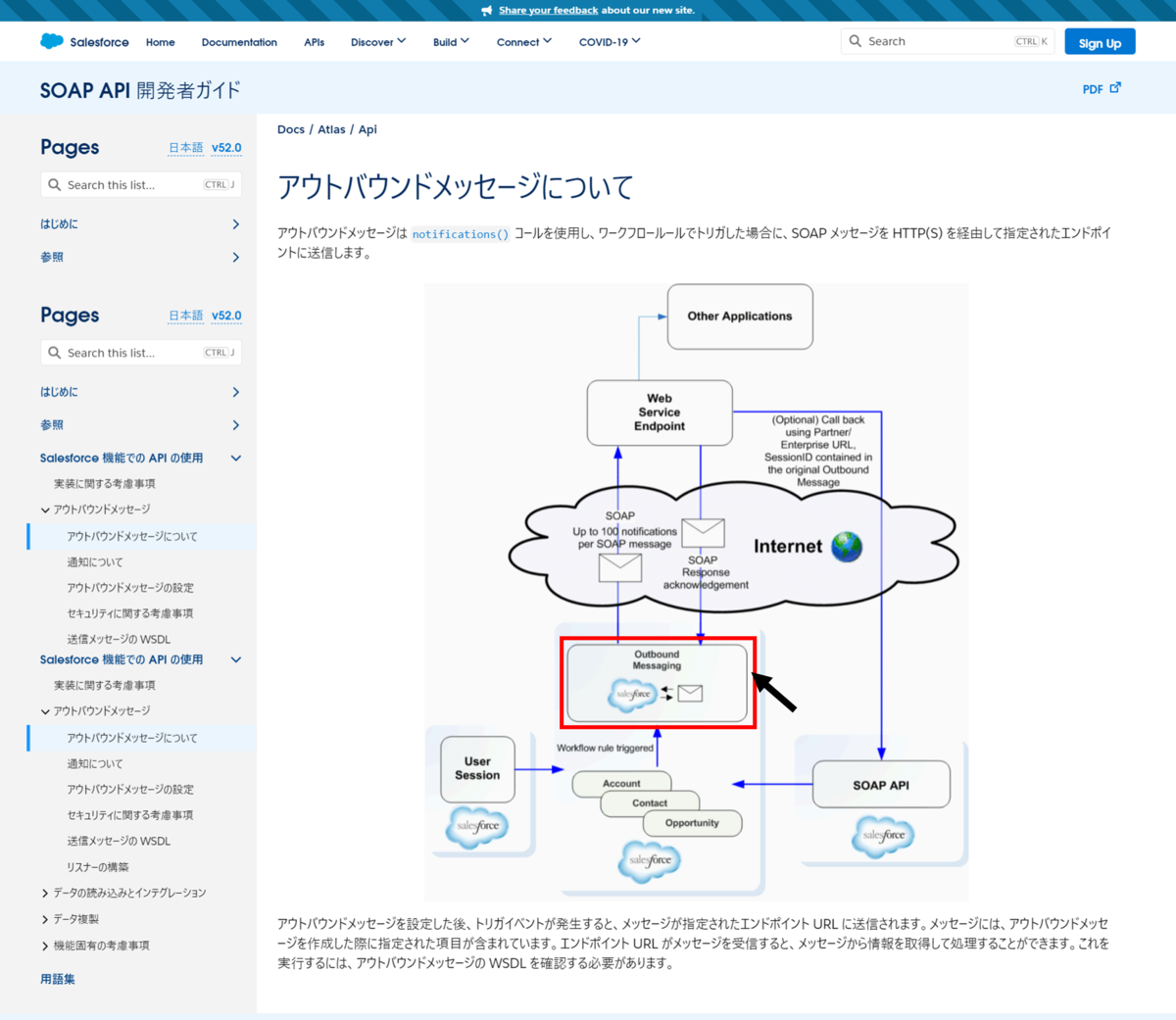Click the Api breadcrumb
1176x1020 pixels.
(367, 129)
